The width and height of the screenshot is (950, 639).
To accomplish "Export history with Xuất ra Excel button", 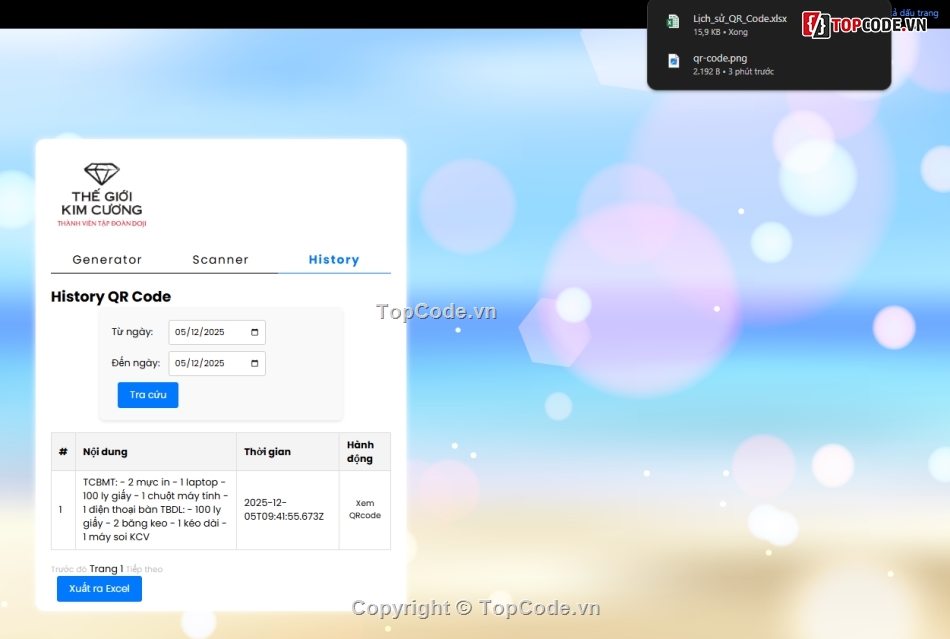I will 99,589.
